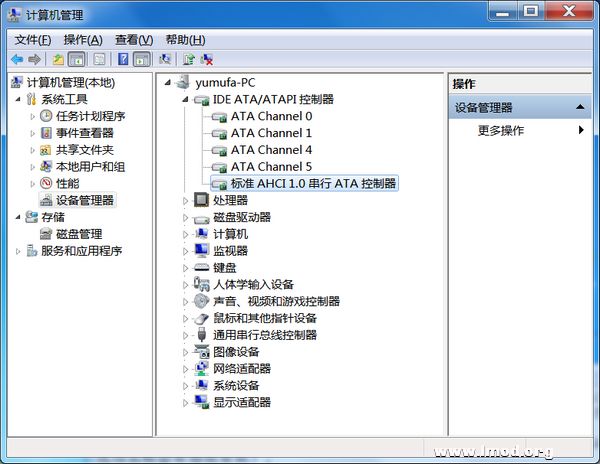600x464 pixels.
Task: Click the 通用串行总线控制器 USB icon
Action: point(201,335)
